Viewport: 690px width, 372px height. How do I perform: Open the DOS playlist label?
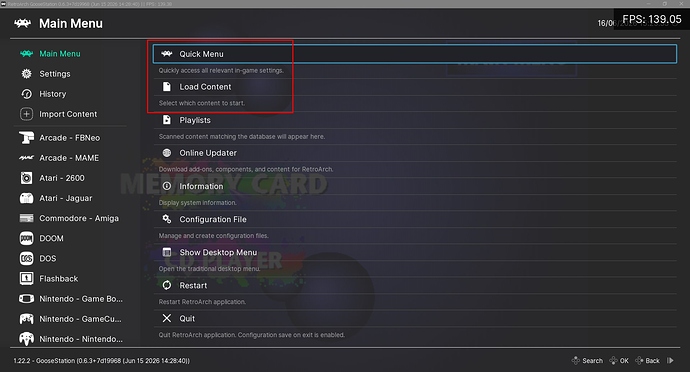click(48, 258)
